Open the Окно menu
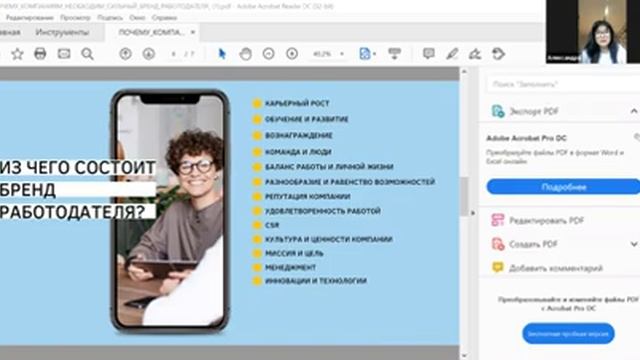Screen dimensions: 640x360 click(137, 18)
